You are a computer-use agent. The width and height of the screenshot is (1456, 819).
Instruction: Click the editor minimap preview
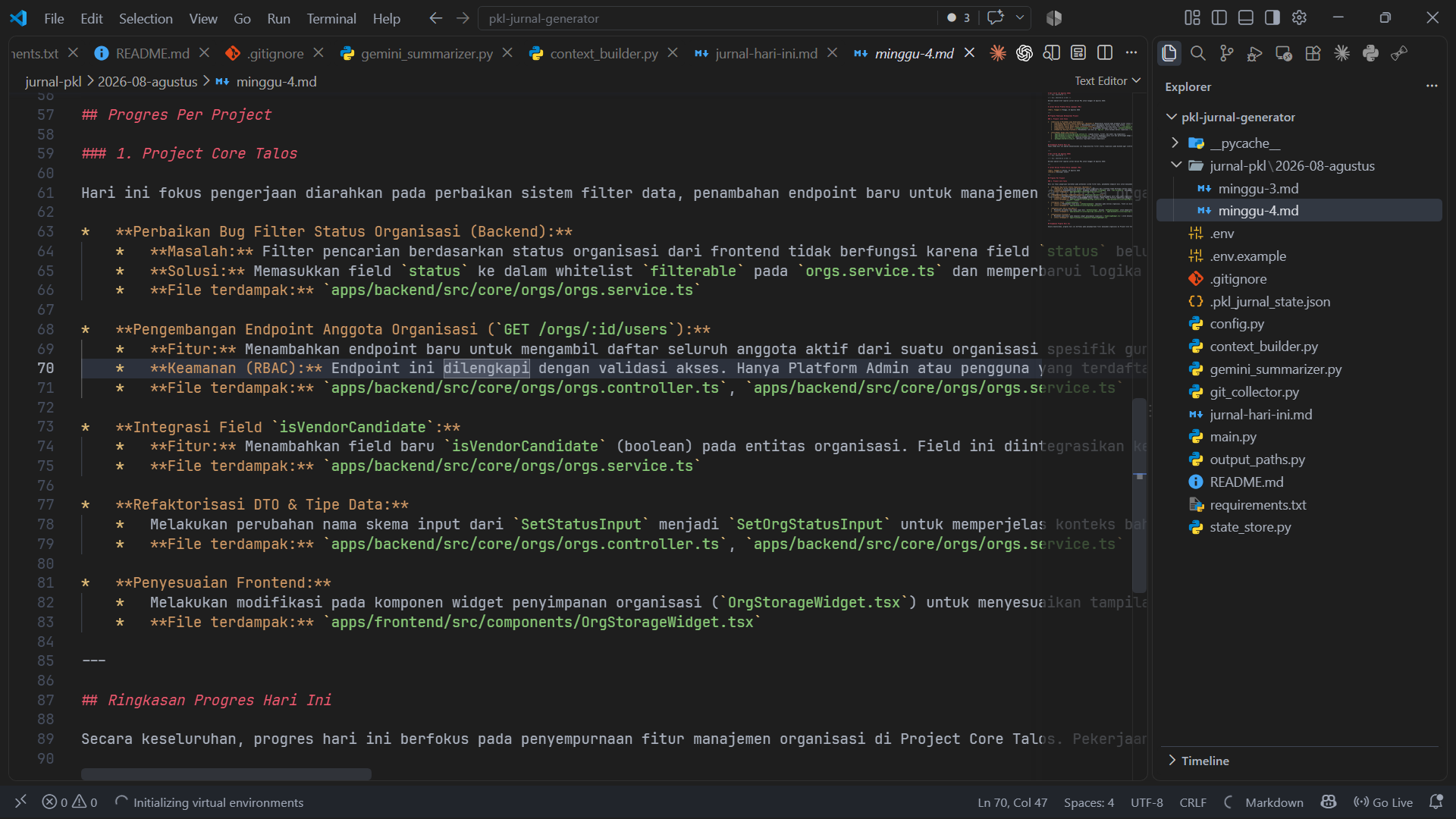(1089, 159)
